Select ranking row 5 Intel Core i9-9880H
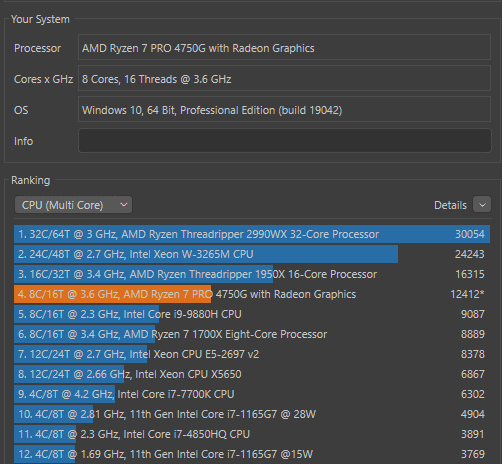Image resolution: width=502 pixels, height=464 pixels. [252, 314]
